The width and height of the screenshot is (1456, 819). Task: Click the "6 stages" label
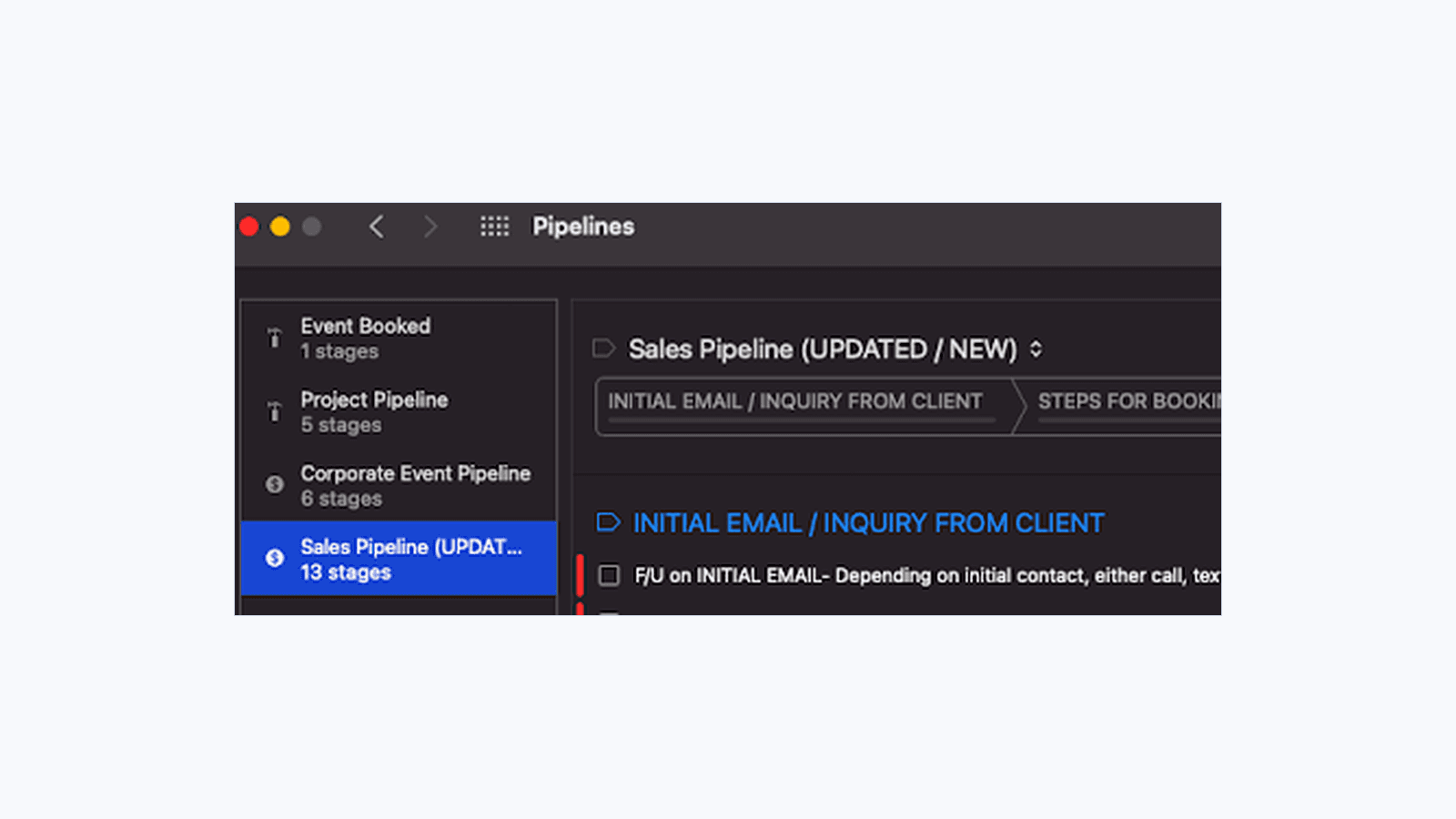click(341, 499)
